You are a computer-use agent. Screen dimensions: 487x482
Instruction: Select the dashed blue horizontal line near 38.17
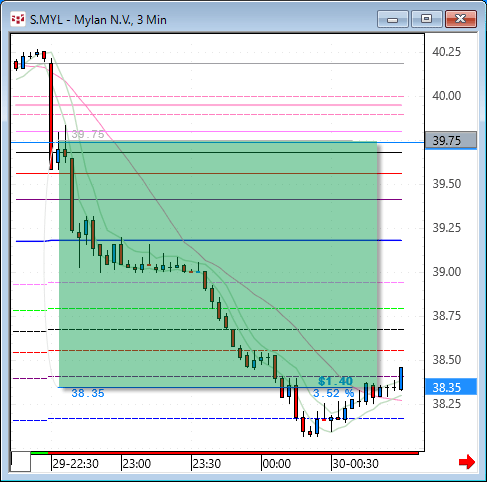[208, 419]
